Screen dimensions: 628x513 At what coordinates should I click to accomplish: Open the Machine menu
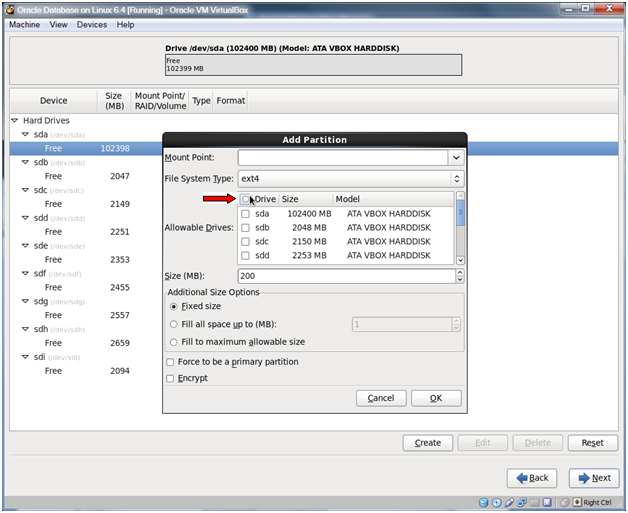(25, 25)
